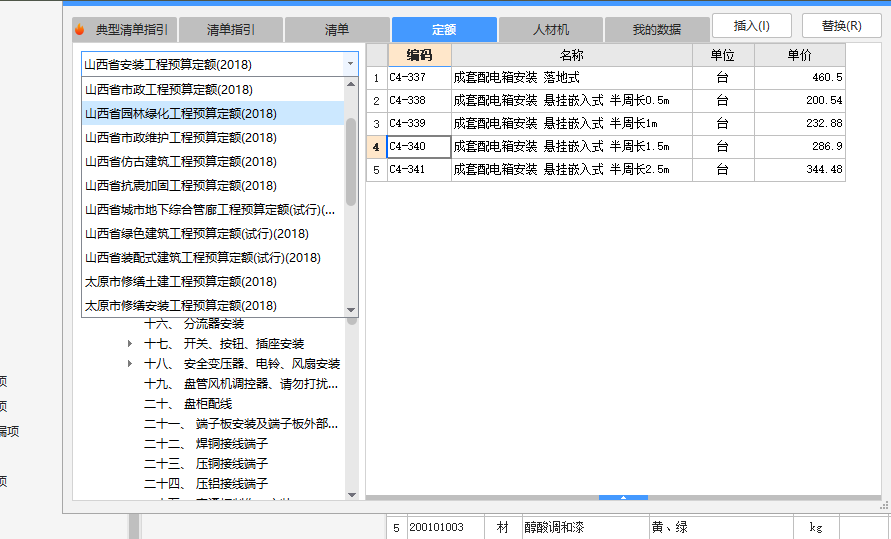Click the blue panel collapse handle
This screenshot has height=539, width=891.
point(623,498)
